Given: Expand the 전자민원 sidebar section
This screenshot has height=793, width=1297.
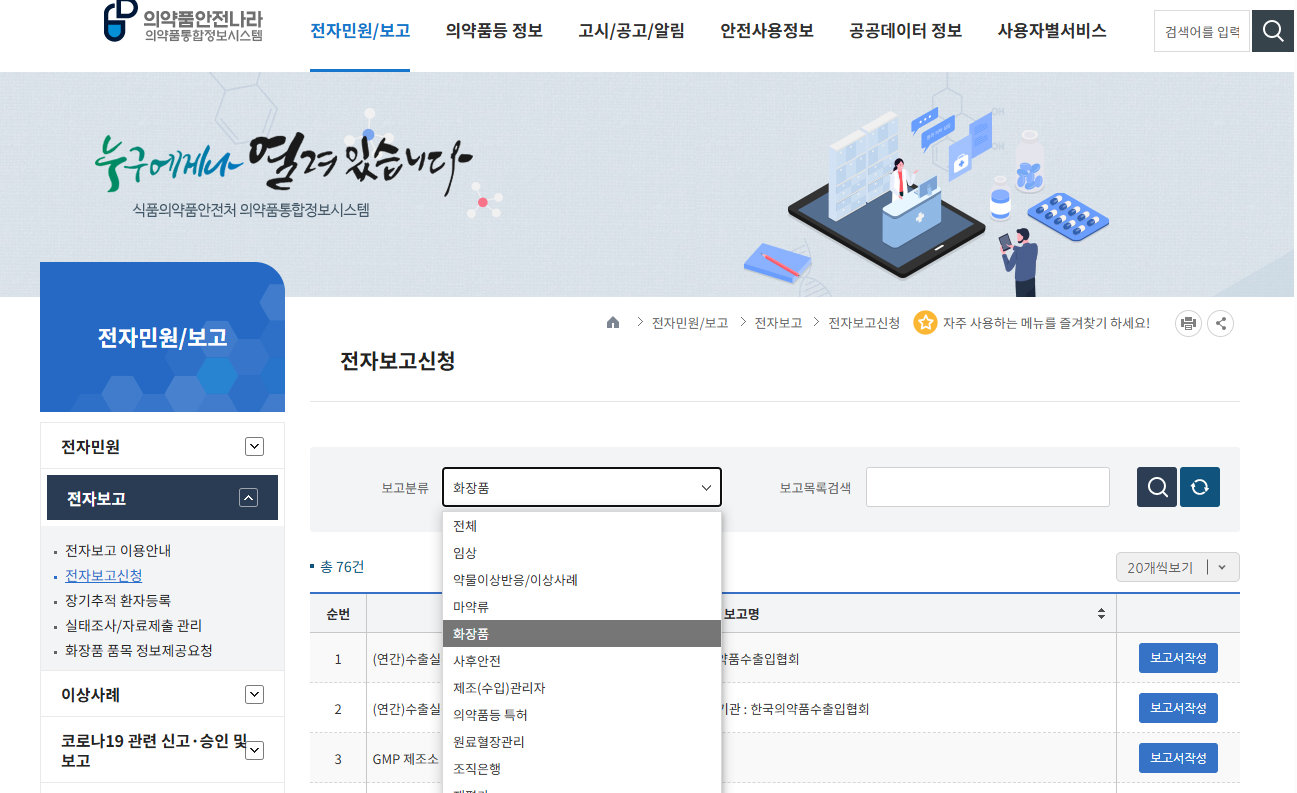Looking at the screenshot, I should click(254, 445).
